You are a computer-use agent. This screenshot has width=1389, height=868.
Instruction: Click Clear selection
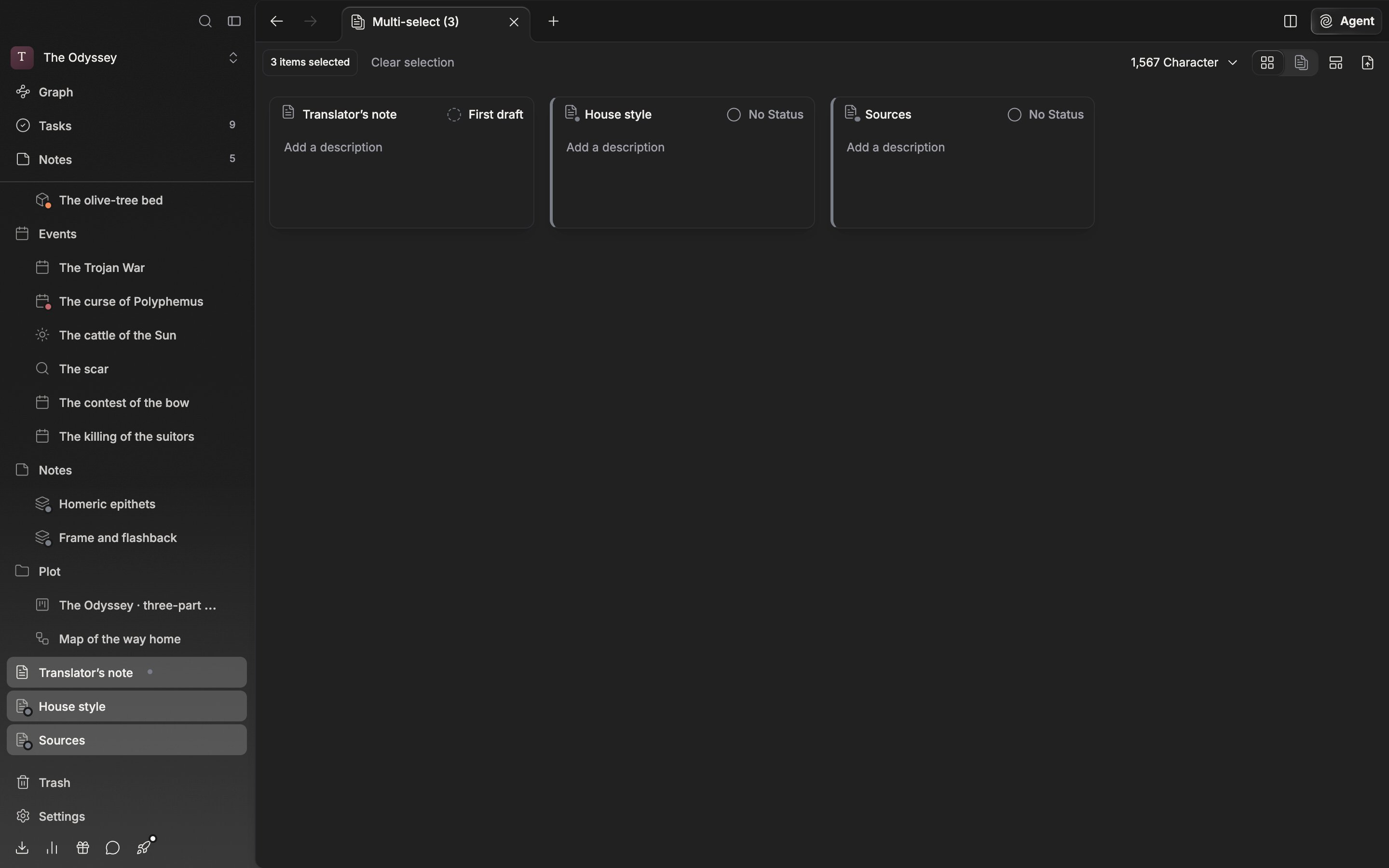pos(412,63)
